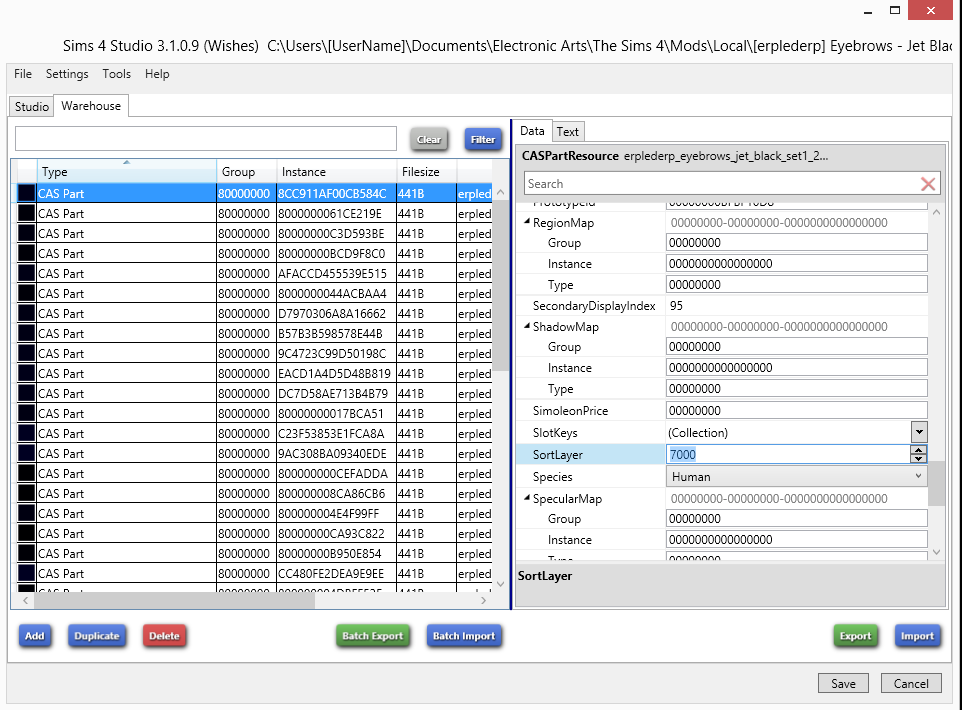Viewport: 962px width, 710px height.
Task: Collapse the RegionMap property group
Action: pyautogui.click(x=526, y=222)
